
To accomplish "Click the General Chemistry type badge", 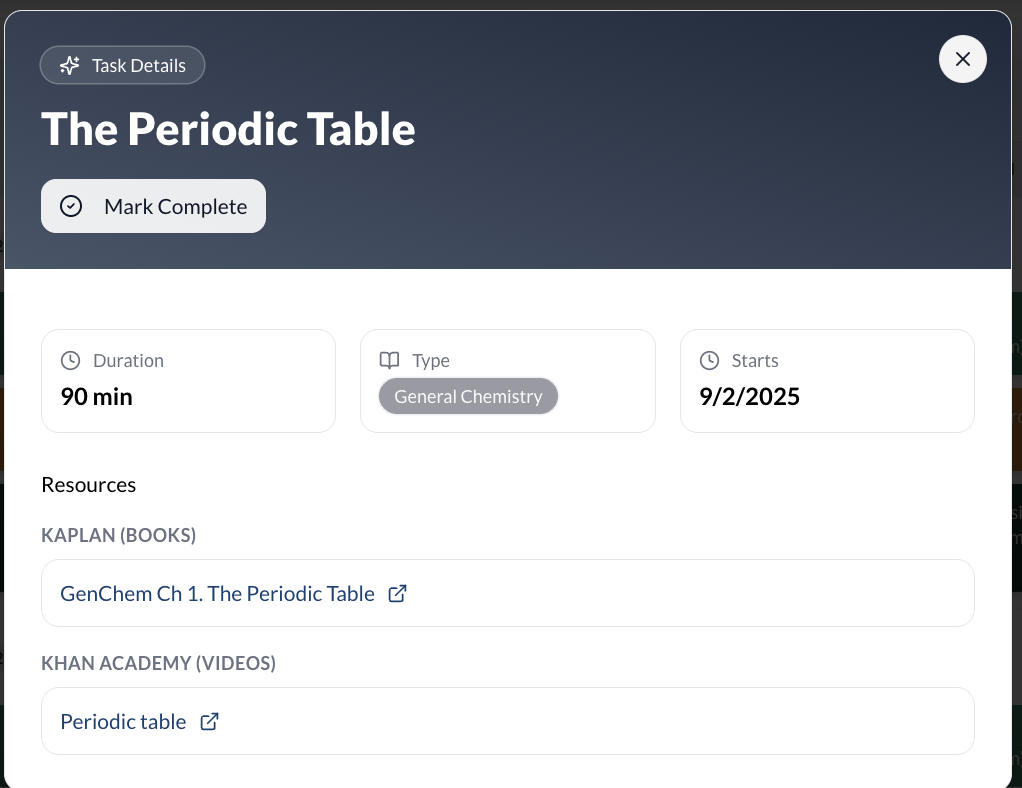I will coord(468,397).
